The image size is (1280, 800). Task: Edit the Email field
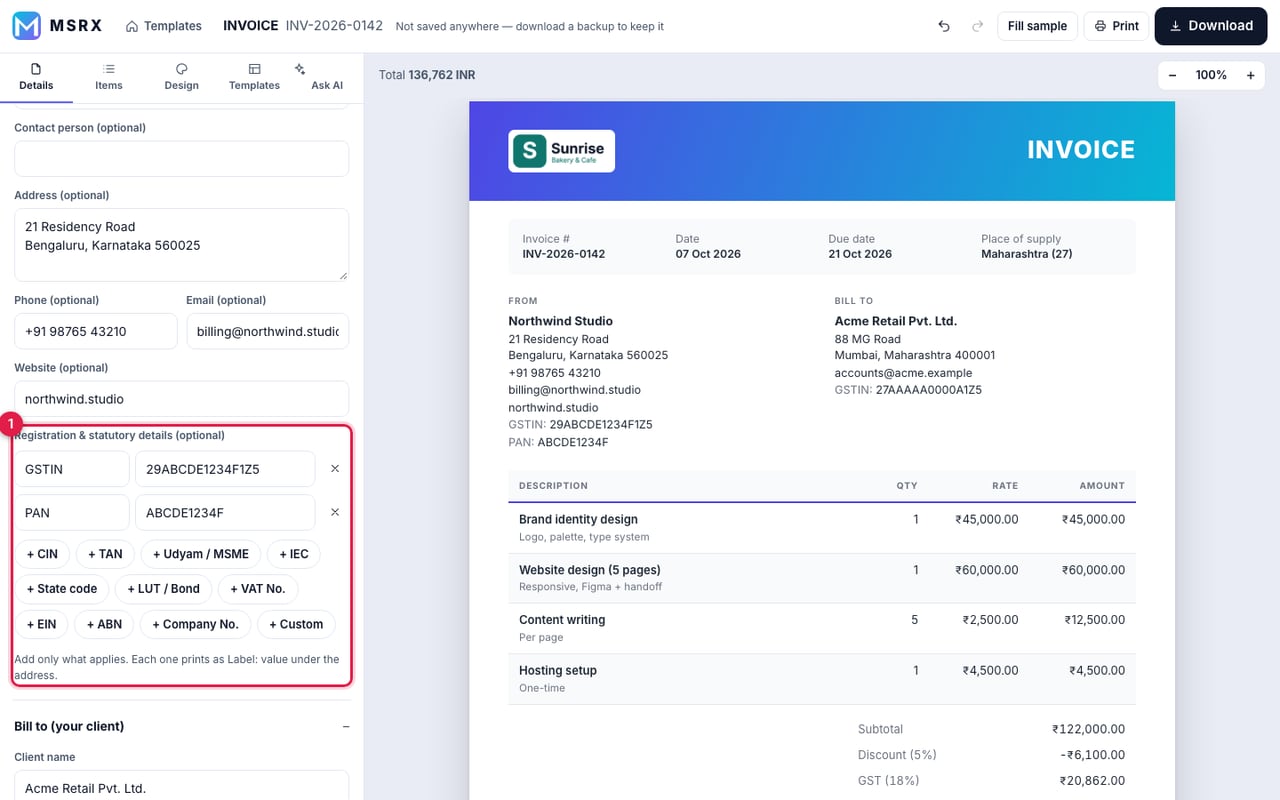267,331
